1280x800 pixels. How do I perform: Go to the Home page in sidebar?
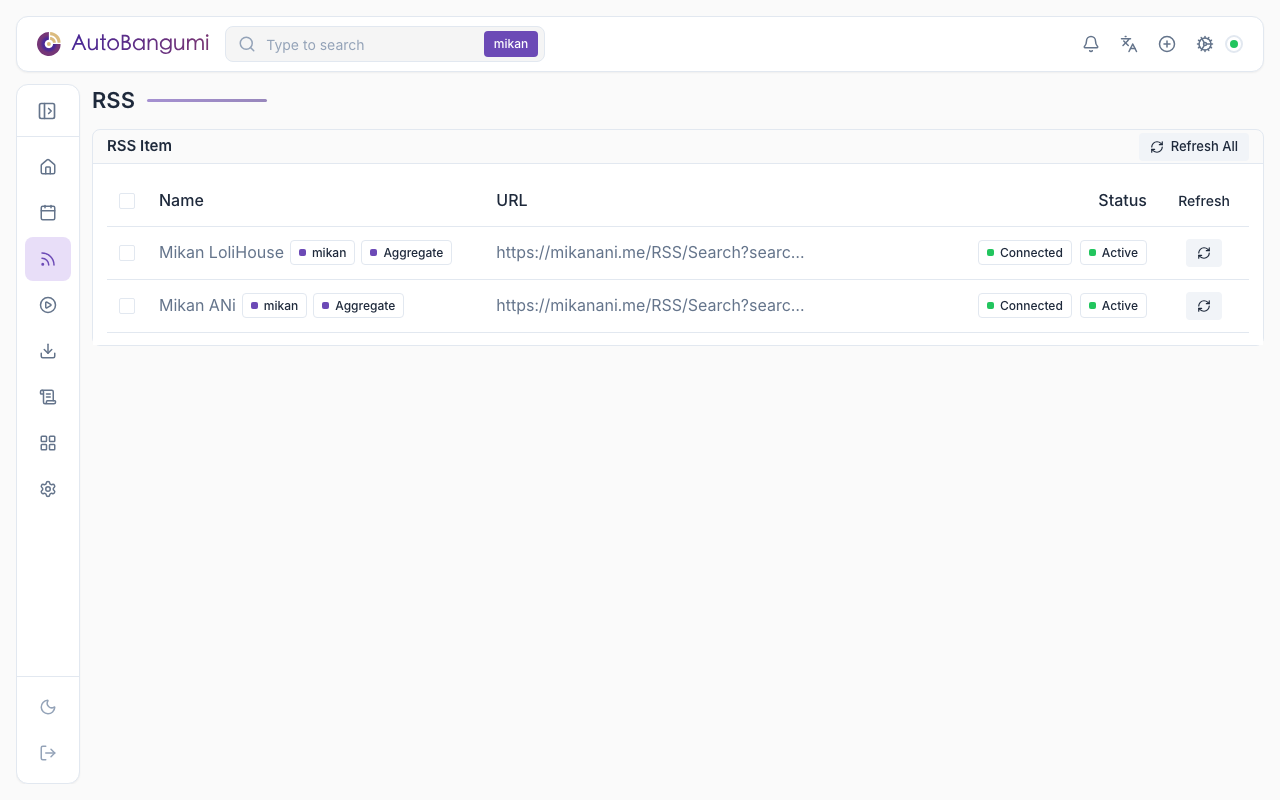tap(48, 167)
